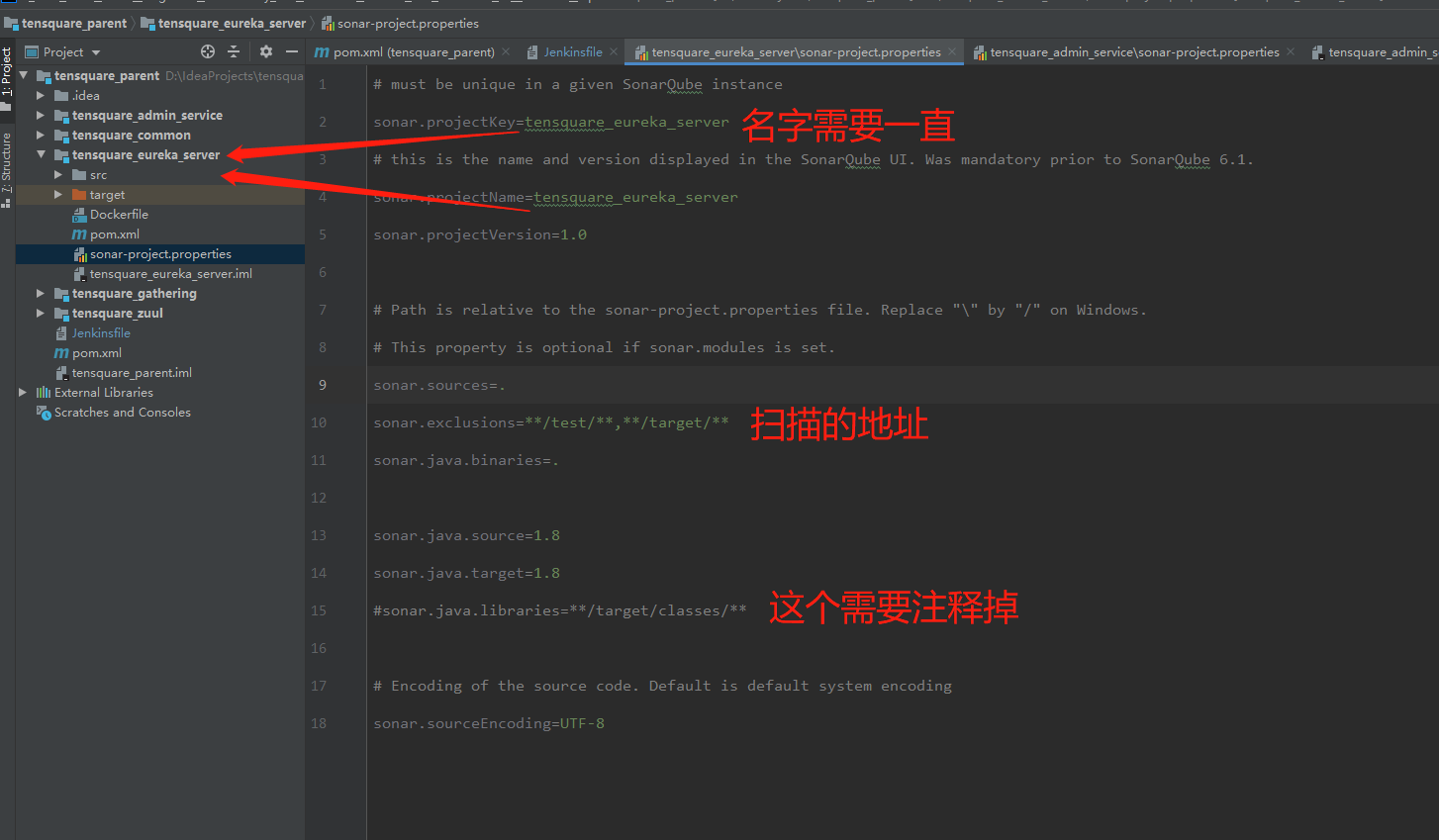1439x840 pixels.
Task: Select Jenkinsfile in the project tree
Action: point(101,333)
